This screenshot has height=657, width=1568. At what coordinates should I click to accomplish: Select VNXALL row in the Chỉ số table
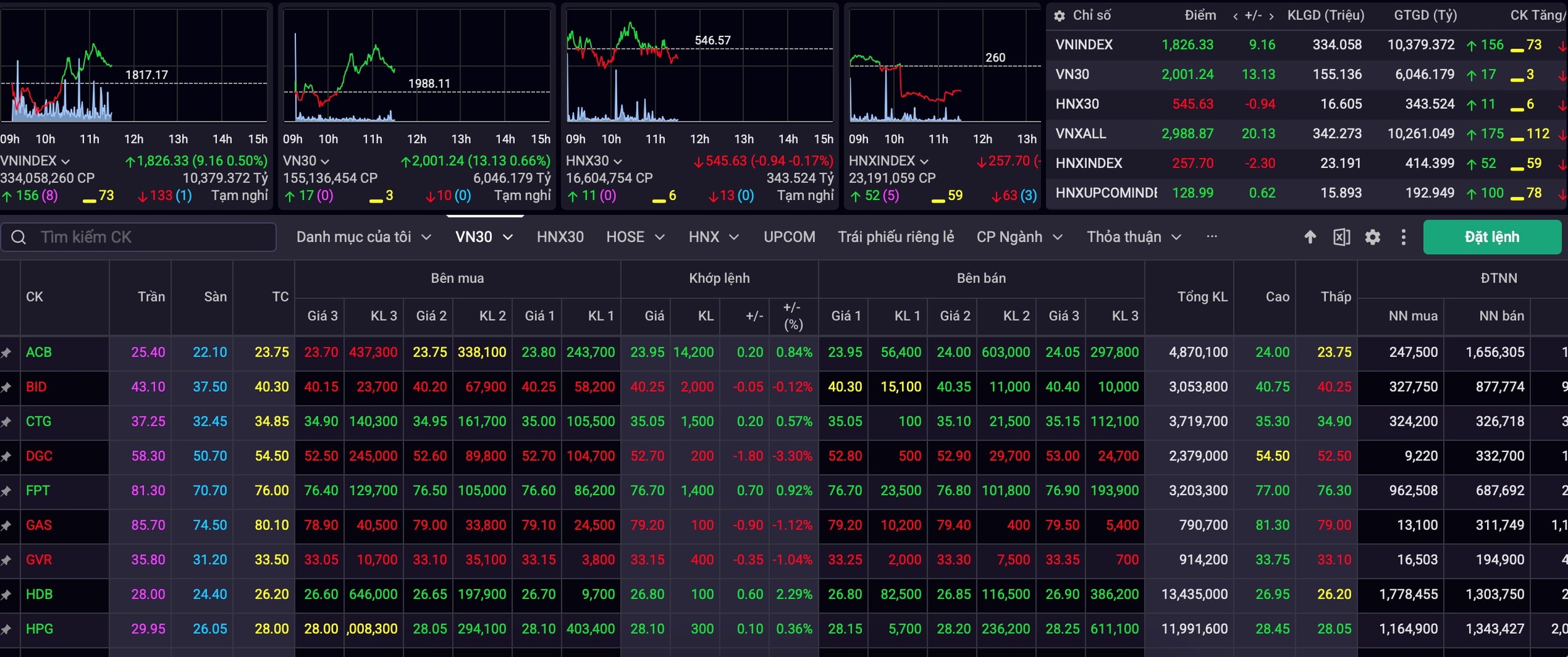pos(1307,134)
